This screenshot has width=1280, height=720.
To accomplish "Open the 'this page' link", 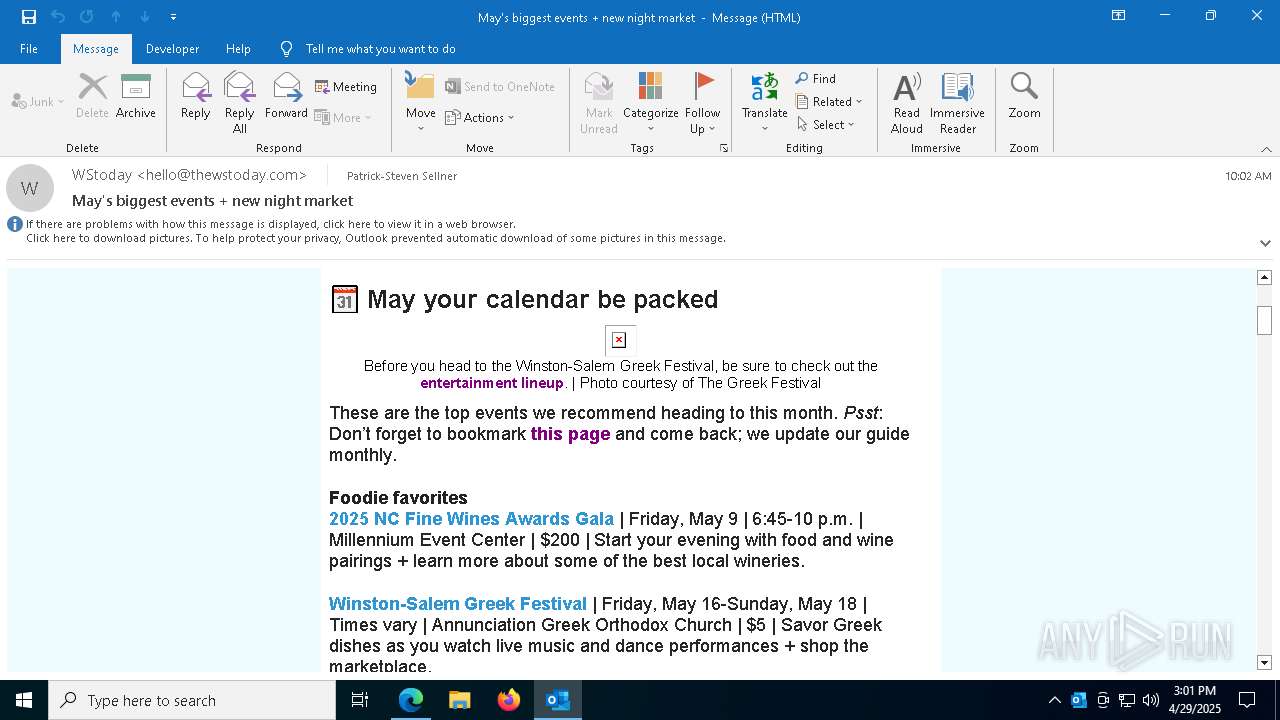I will 570,434.
